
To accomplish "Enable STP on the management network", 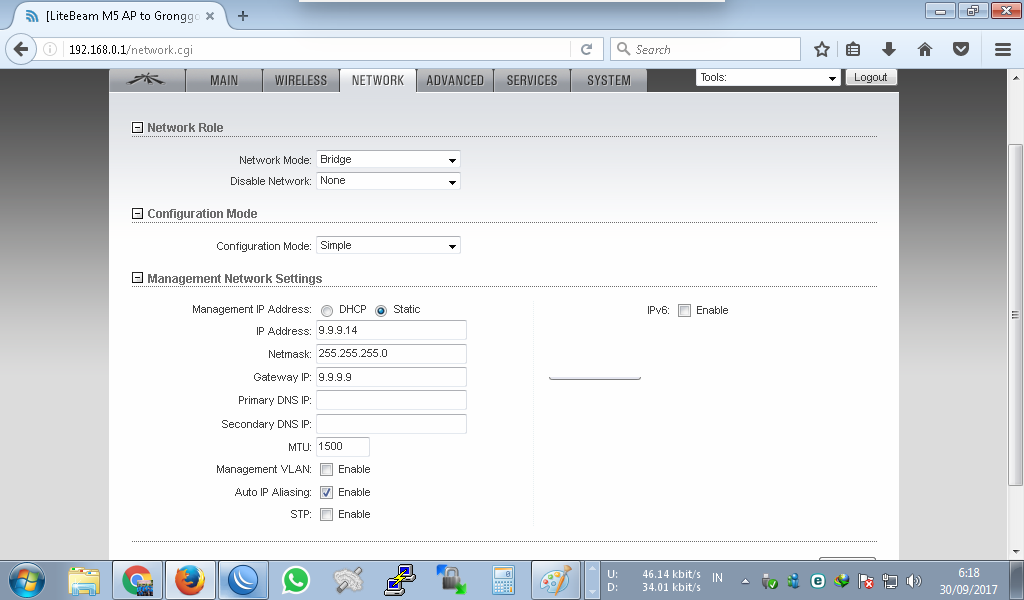I will 326,514.
